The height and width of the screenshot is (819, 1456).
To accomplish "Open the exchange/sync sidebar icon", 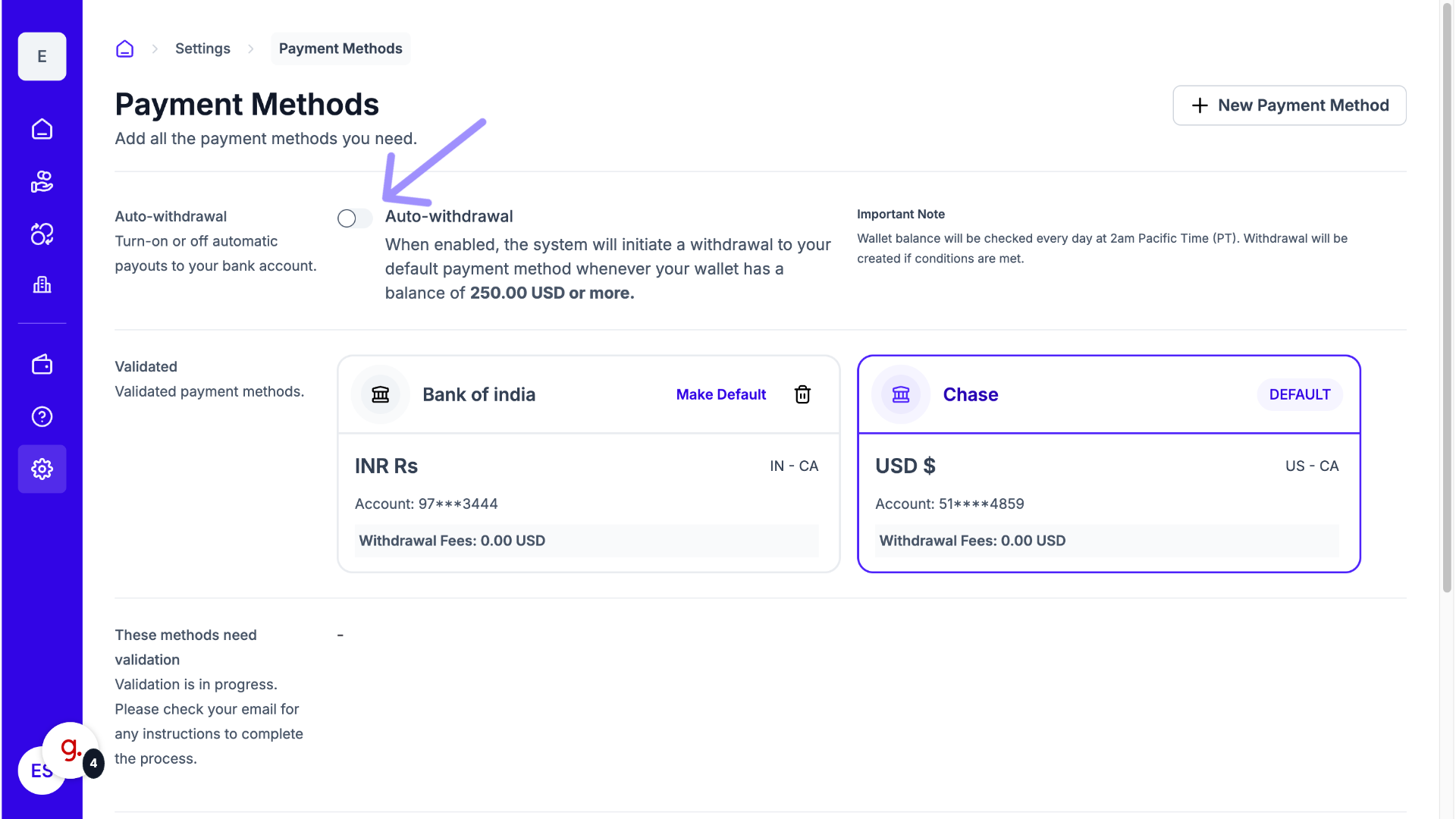I will coord(42,234).
